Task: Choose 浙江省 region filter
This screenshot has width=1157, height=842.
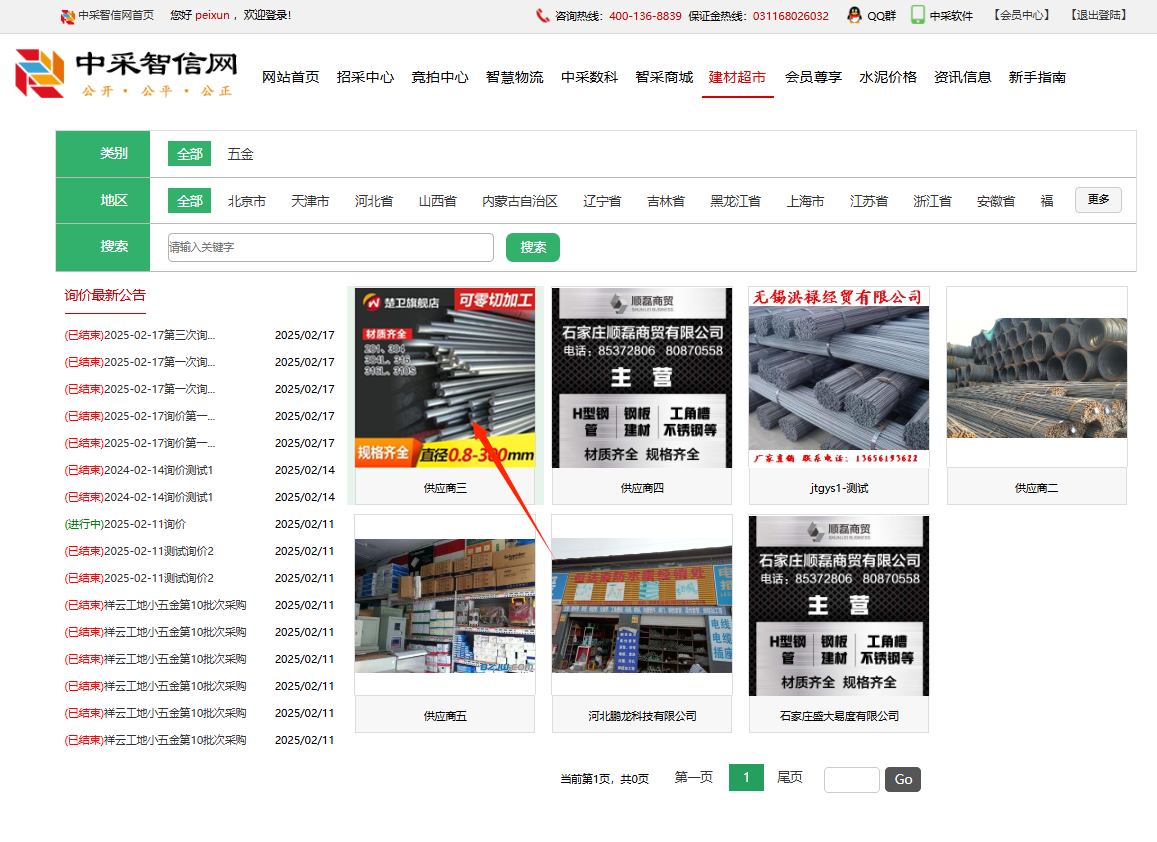Action: (x=932, y=201)
